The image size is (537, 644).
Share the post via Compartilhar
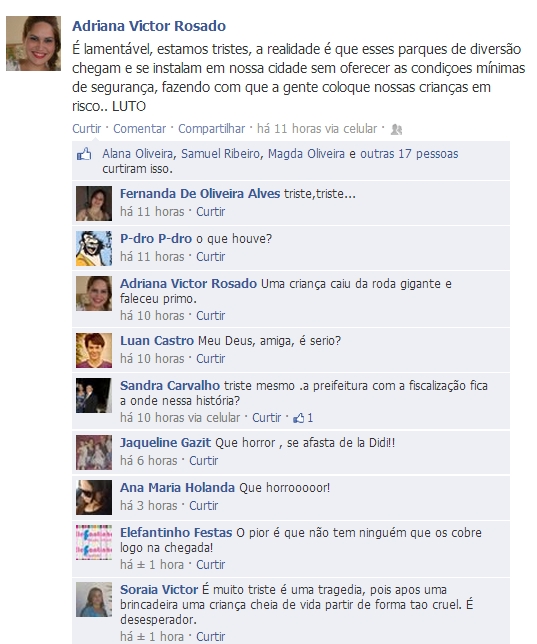click(x=211, y=129)
